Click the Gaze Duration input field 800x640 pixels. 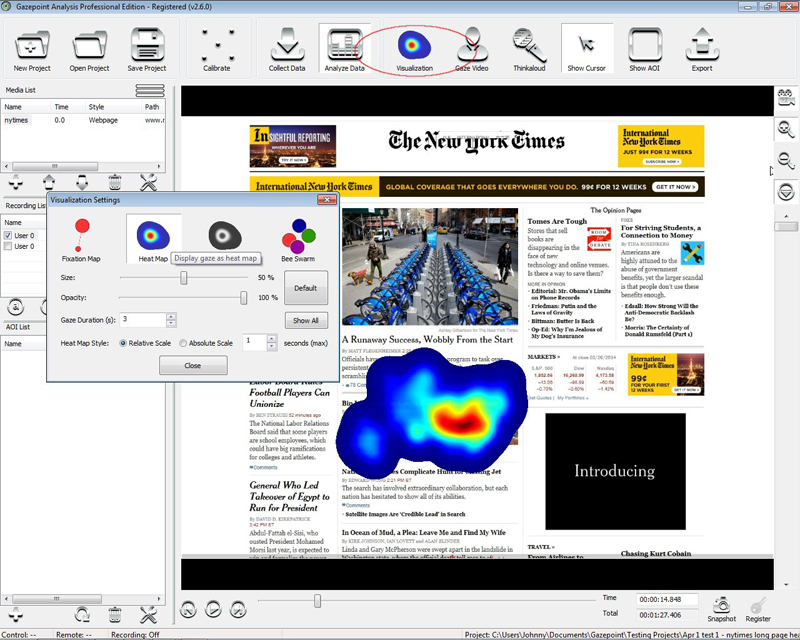tap(143, 320)
